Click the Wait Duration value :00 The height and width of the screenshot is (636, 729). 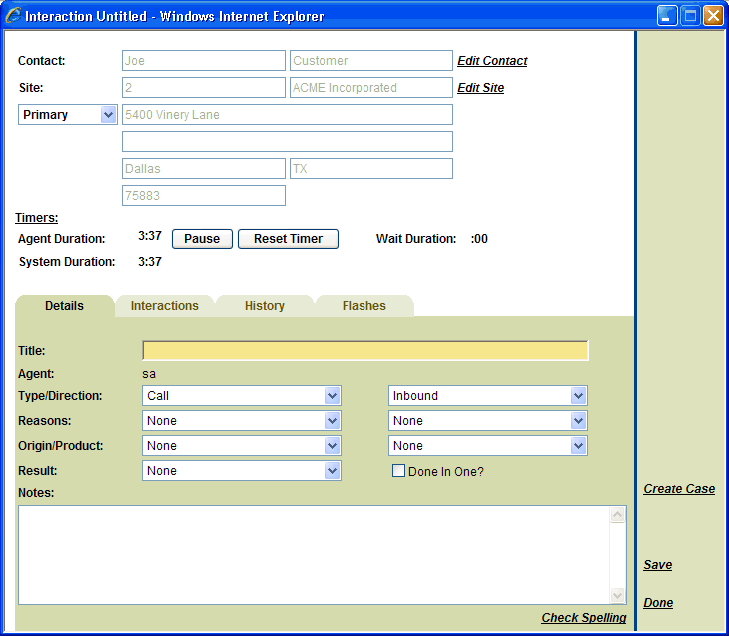[479, 239]
